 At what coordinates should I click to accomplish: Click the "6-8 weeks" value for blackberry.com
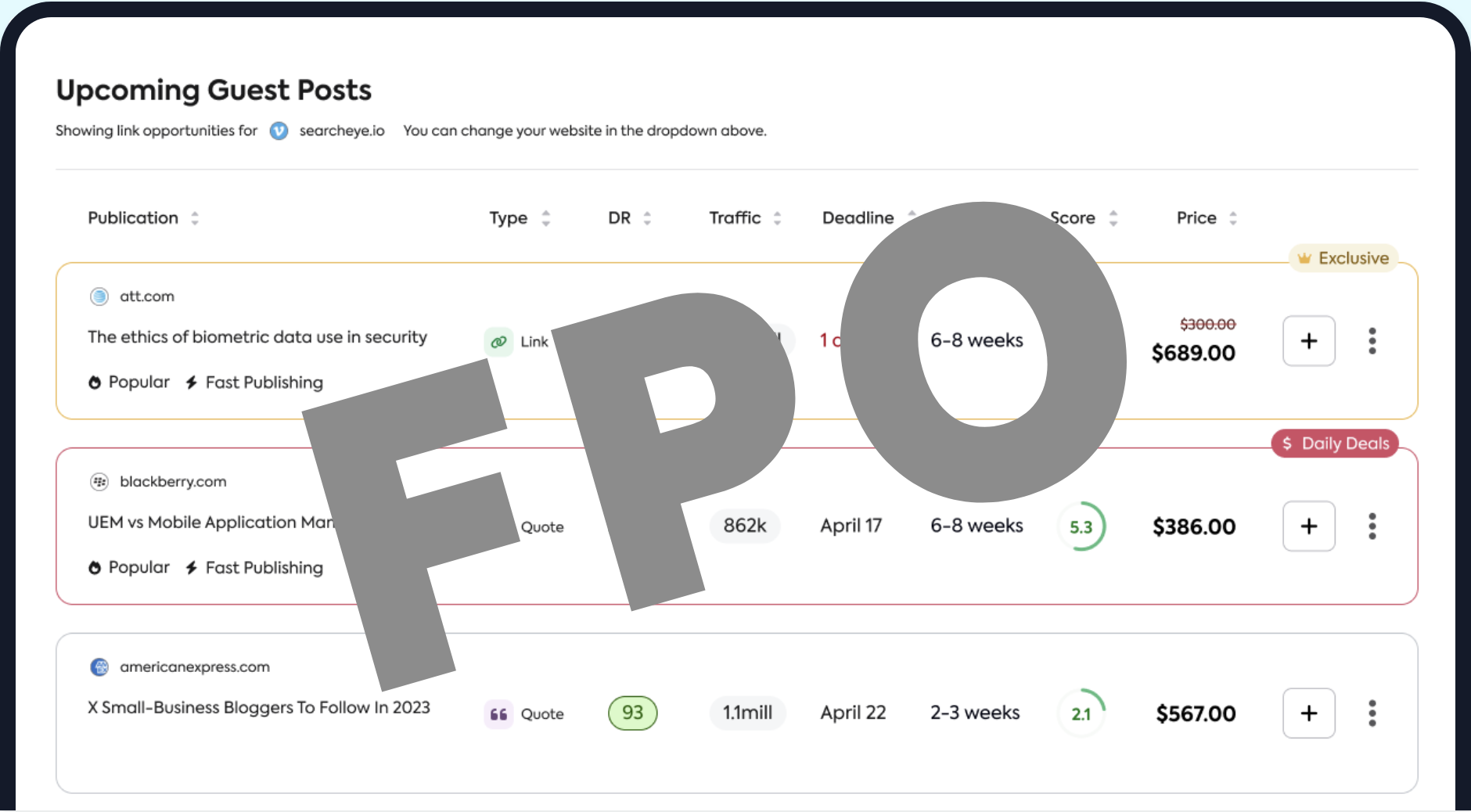pos(976,526)
